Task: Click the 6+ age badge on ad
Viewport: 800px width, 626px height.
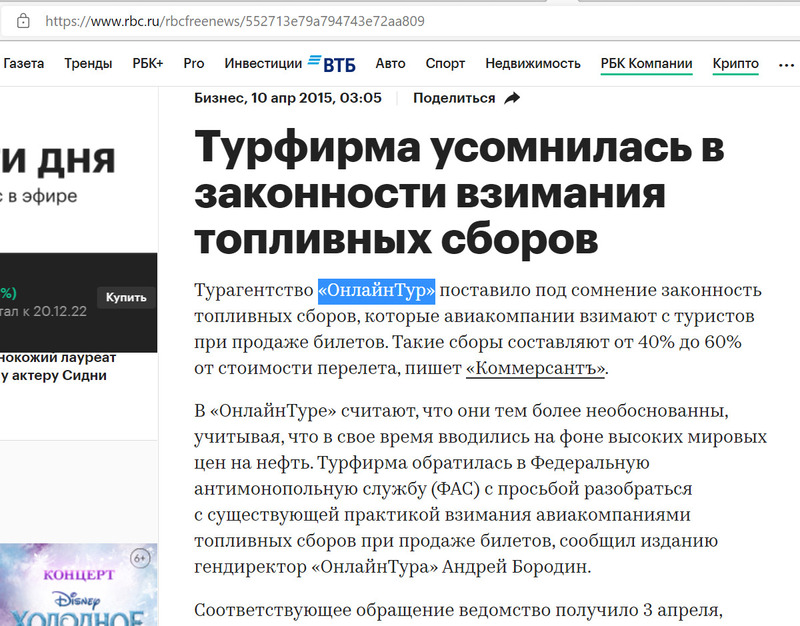Action: [x=141, y=556]
